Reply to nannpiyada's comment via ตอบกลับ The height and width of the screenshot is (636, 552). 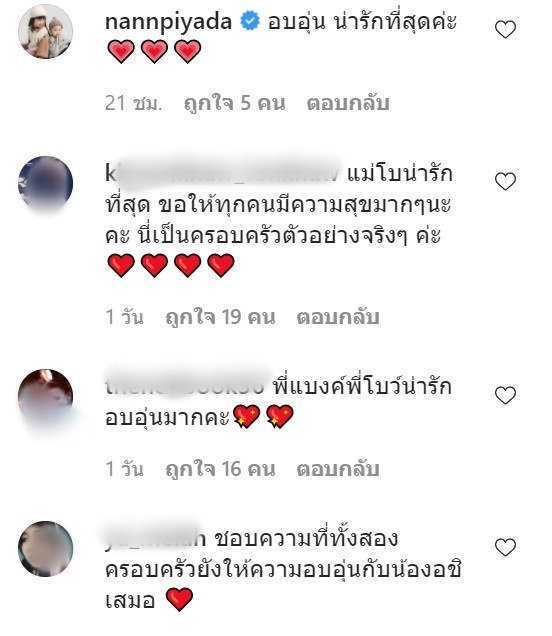click(x=348, y=103)
